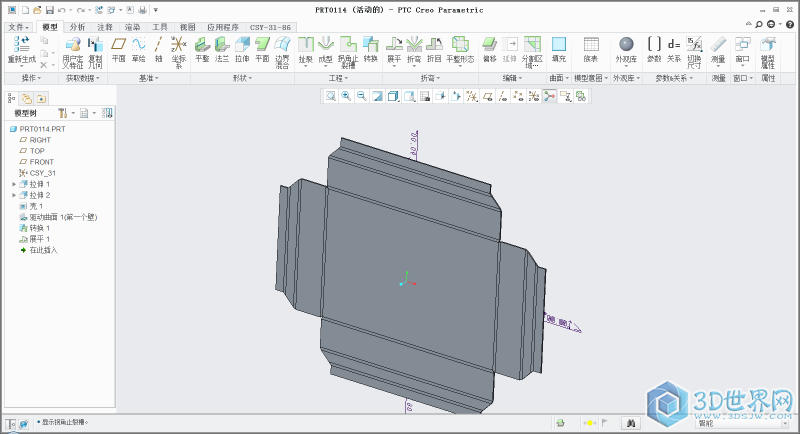
Task: Open 模型属性 model properties
Action: 768,52
